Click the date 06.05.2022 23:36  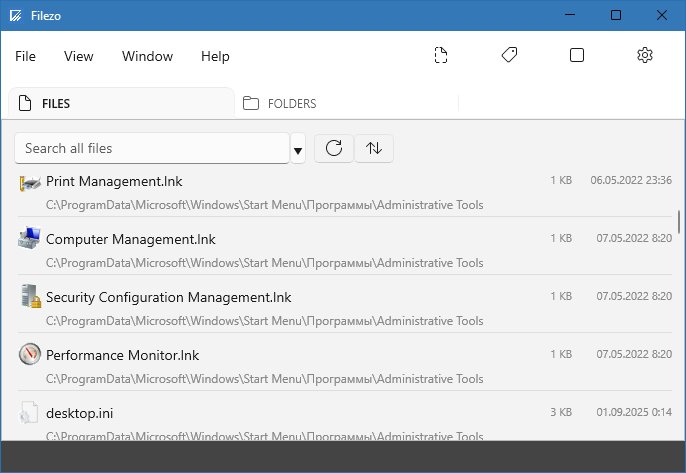pos(631,180)
